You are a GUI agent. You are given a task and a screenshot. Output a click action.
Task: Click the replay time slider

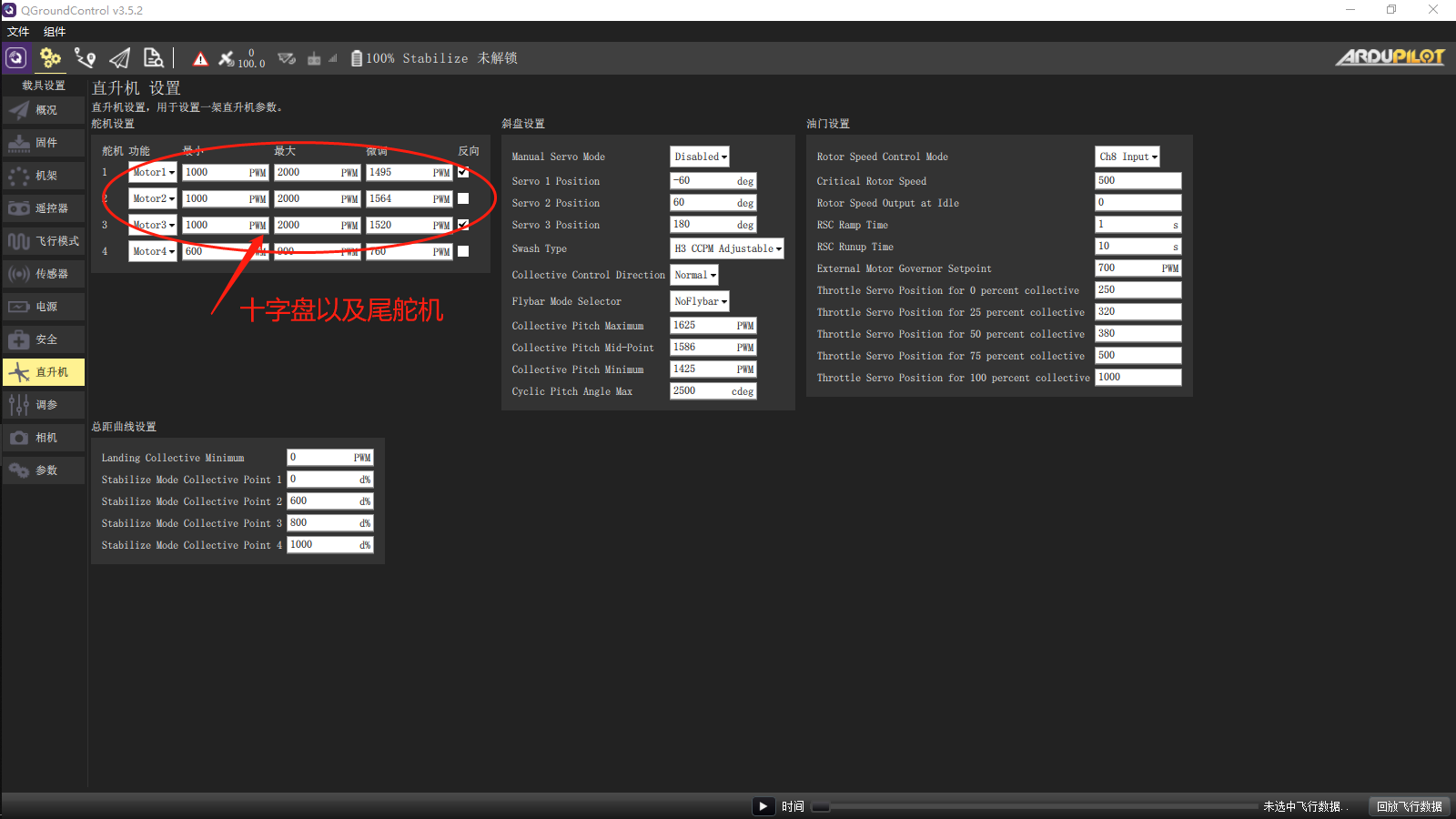[x=1035, y=806]
